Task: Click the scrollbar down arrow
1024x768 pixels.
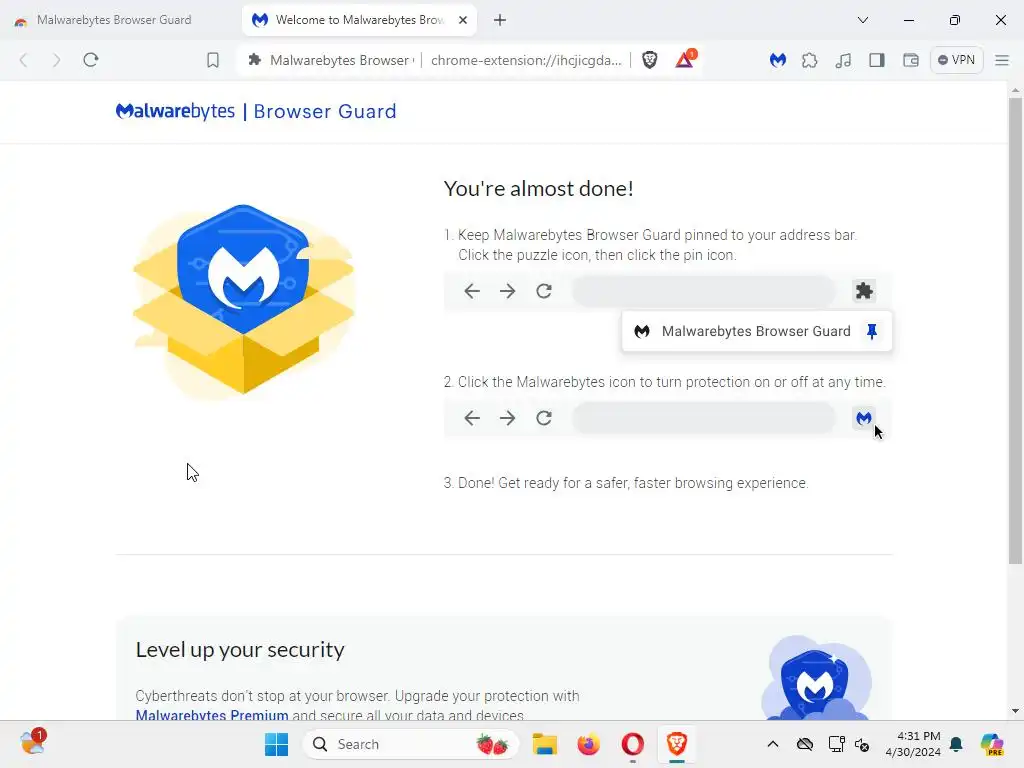Action: click(1015, 711)
